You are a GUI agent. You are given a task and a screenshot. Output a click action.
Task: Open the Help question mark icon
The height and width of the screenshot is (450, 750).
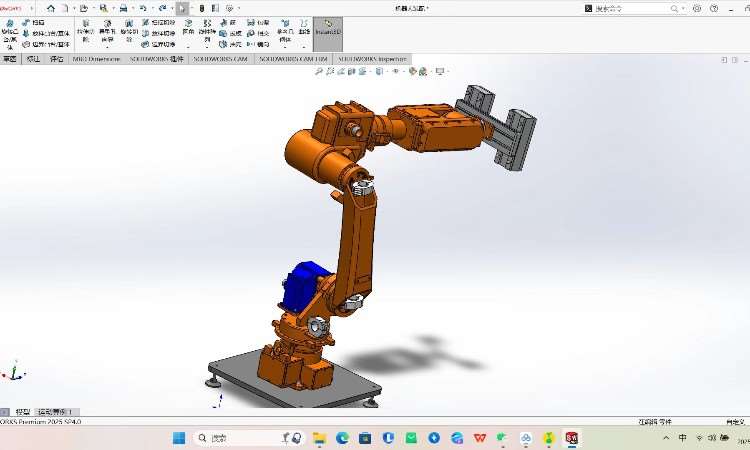point(713,8)
